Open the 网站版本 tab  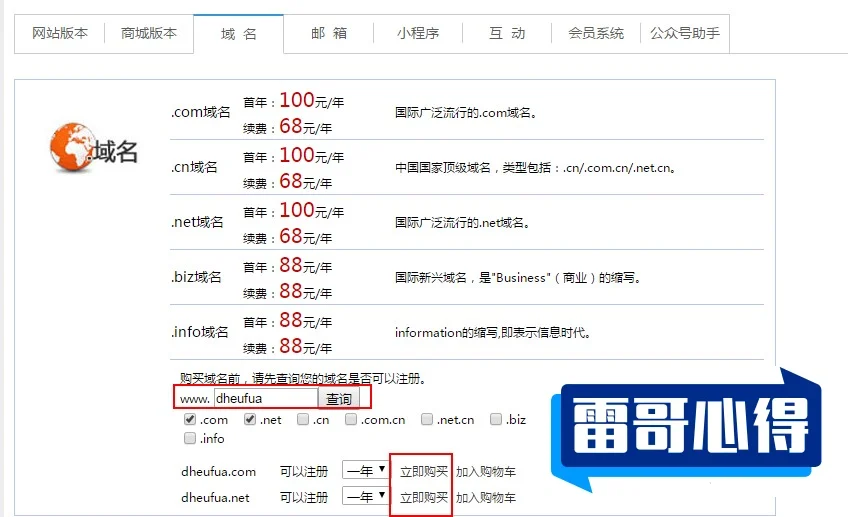coord(59,34)
